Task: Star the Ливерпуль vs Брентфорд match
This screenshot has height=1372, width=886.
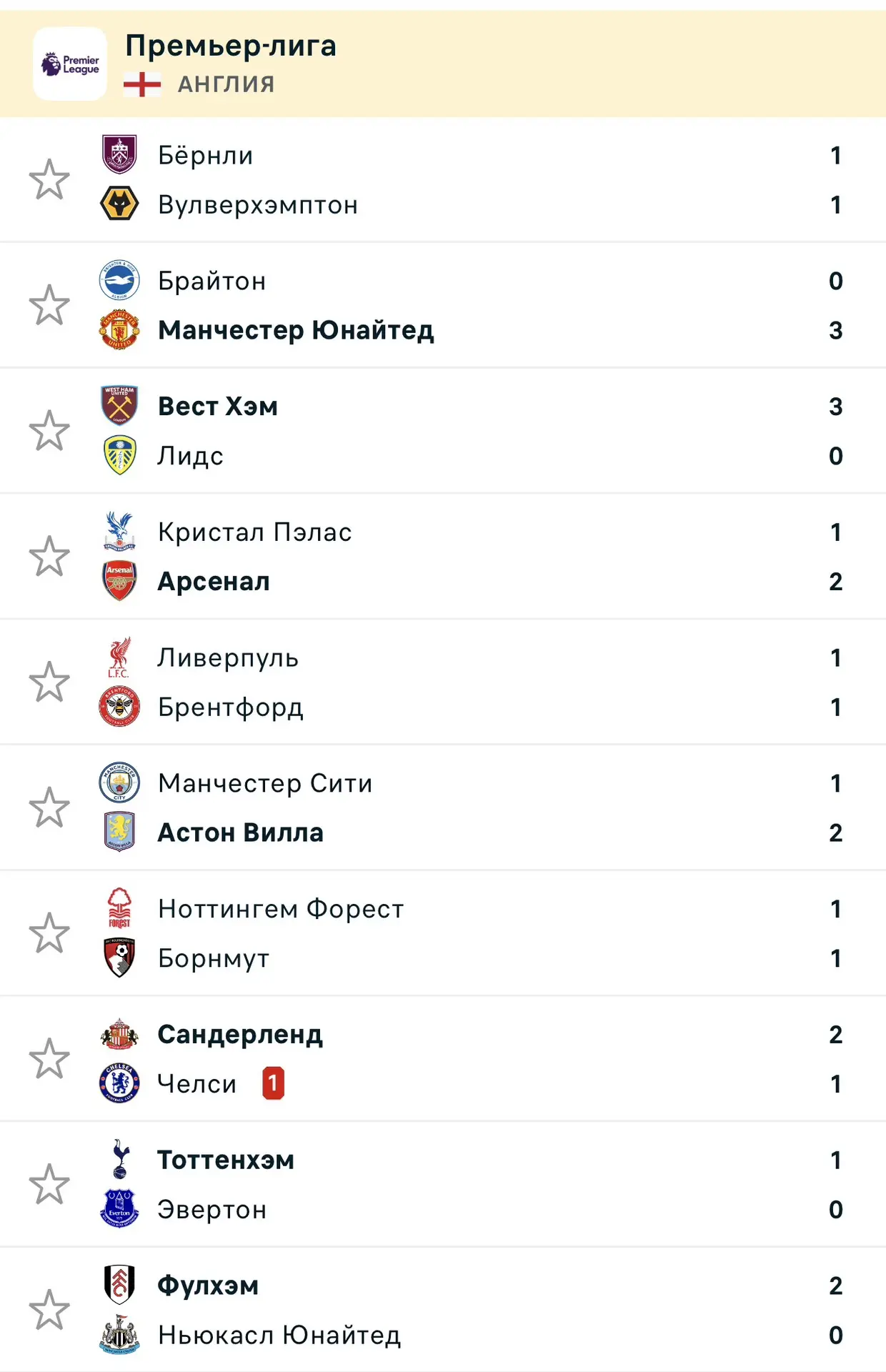Action: click(49, 682)
